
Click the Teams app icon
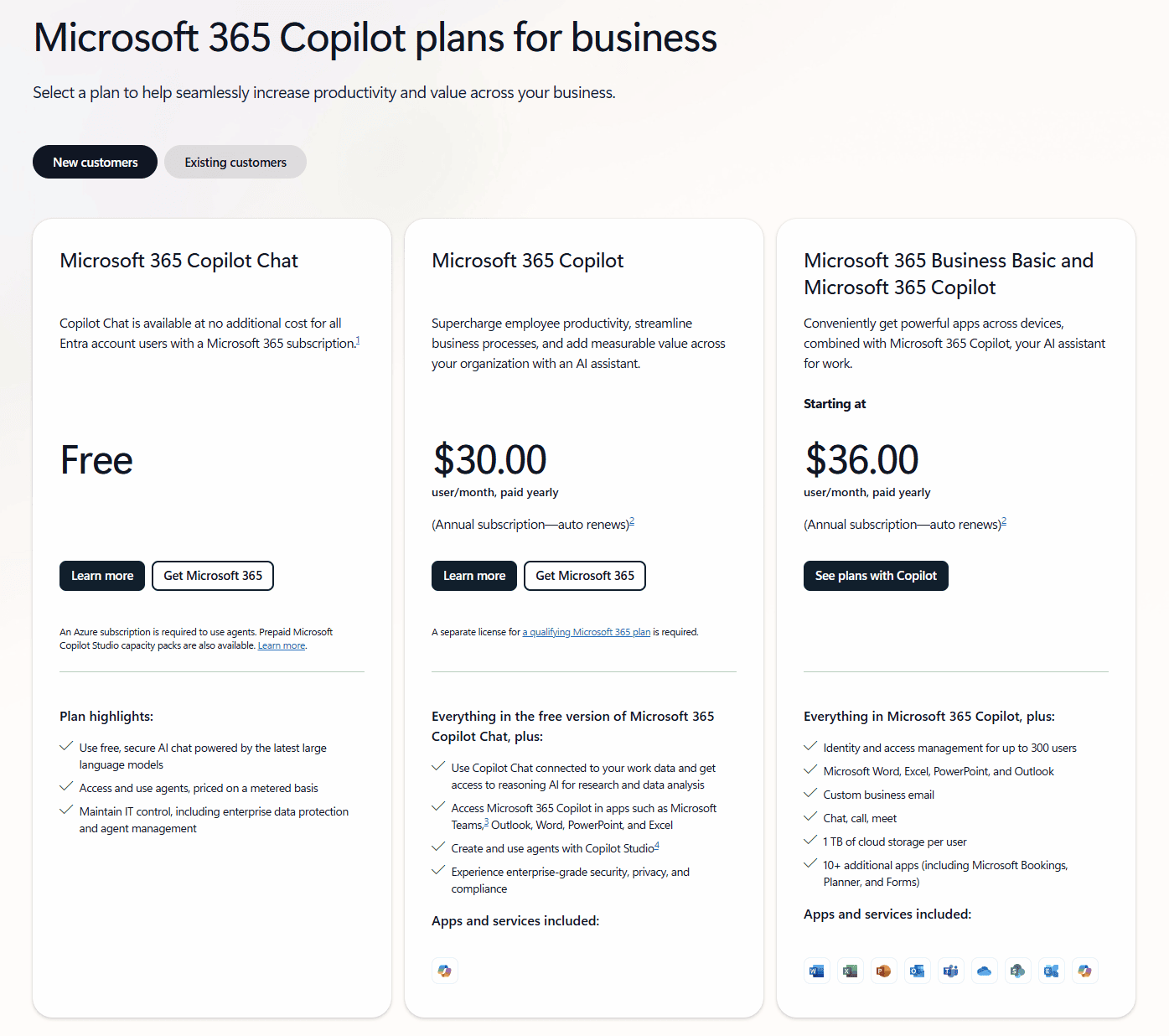pyautogui.click(x=951, y=971)
